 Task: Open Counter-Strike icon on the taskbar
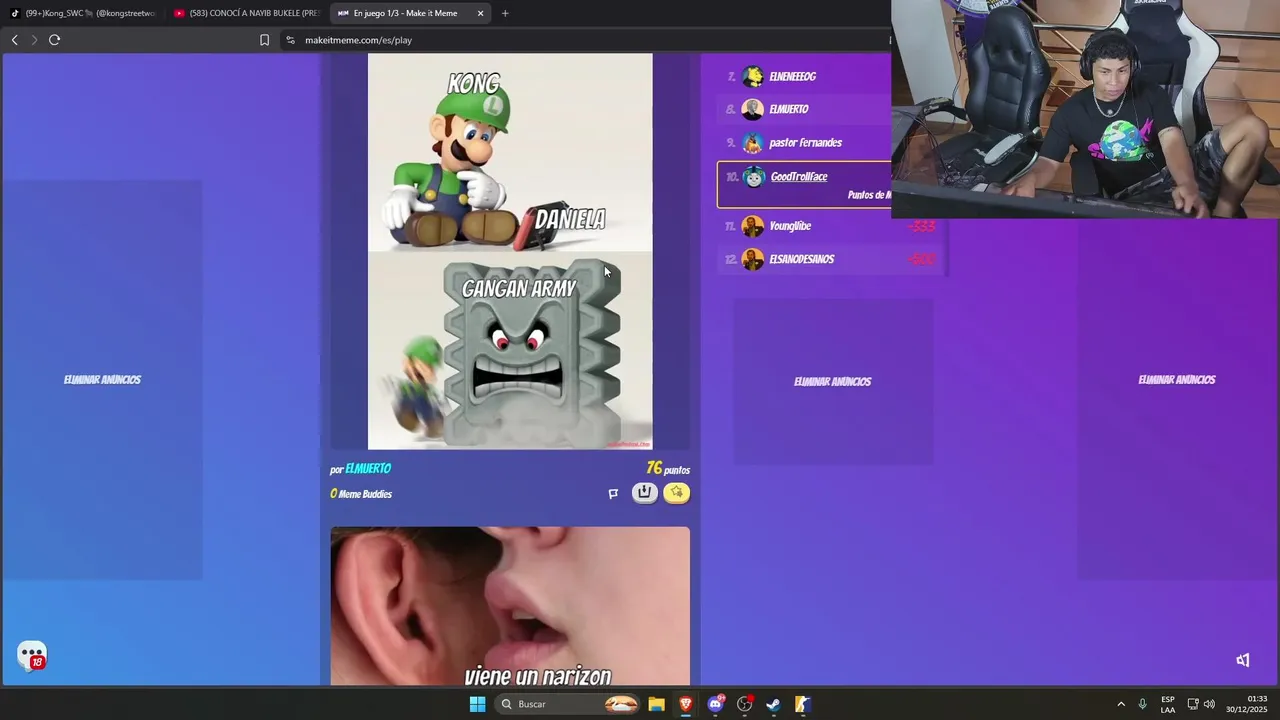click(x=802, y=704)
